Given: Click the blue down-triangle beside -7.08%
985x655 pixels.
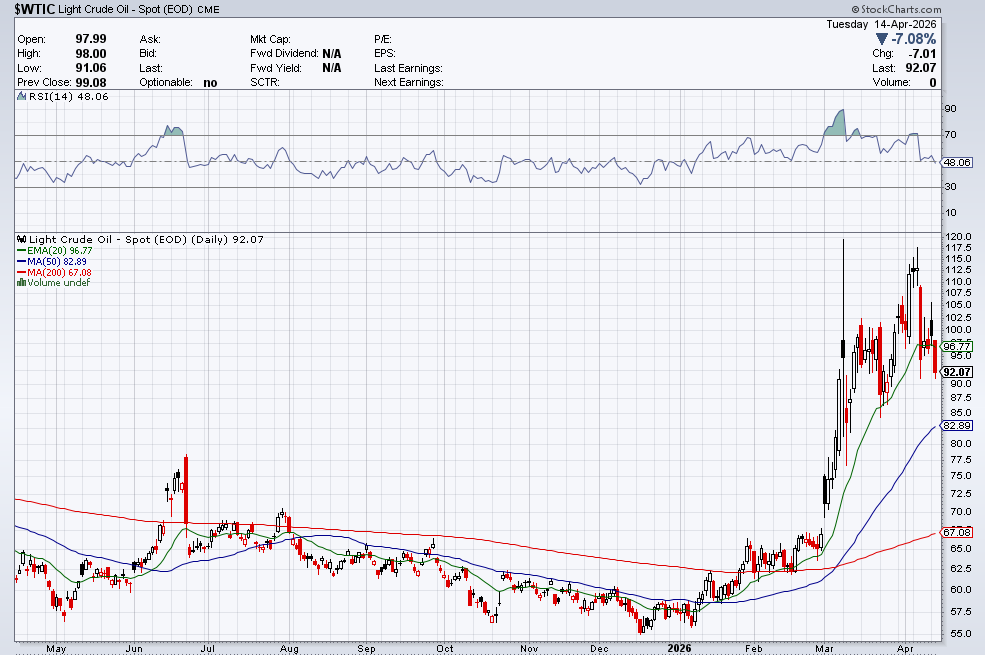Looking at the screenshot, I should [x=882, y=39].
